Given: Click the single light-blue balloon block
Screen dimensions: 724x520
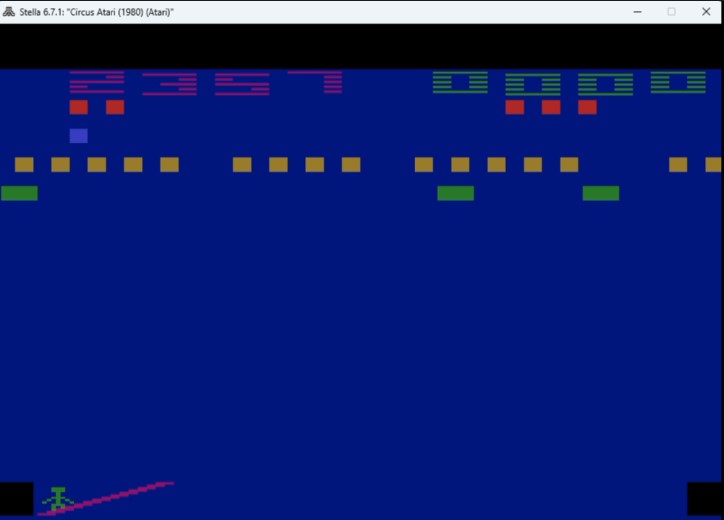Looking at the screenshot, I should pos(78,136).
